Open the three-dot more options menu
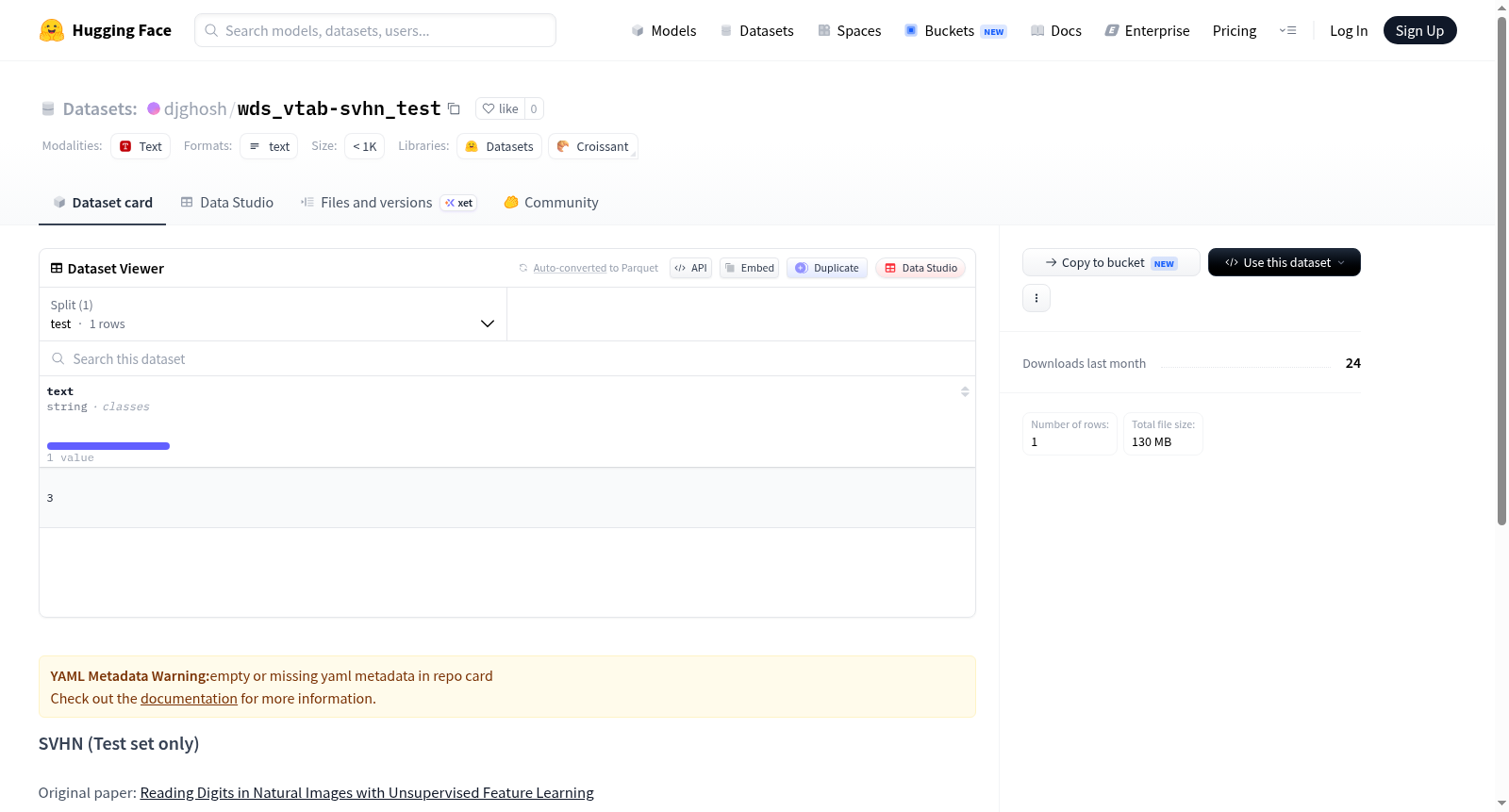 point(1036,298)
